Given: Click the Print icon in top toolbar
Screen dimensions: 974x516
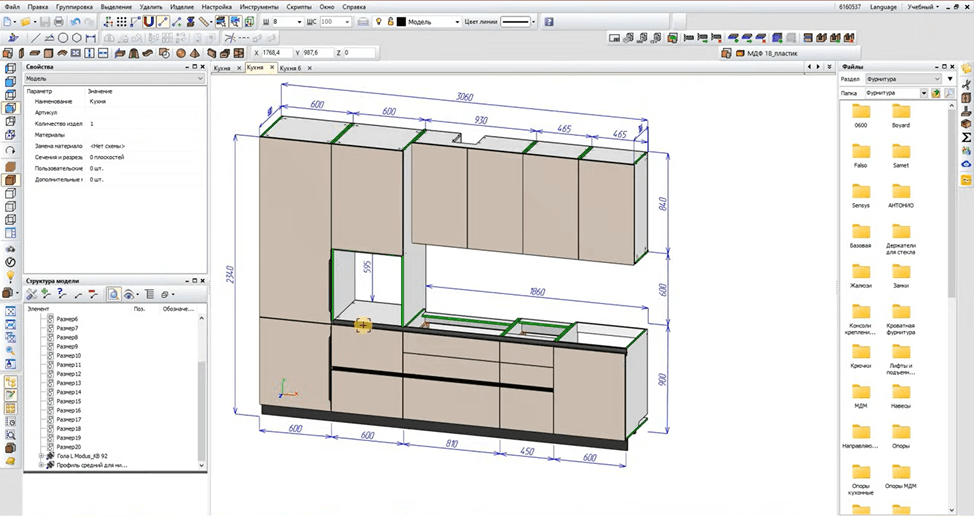Looking at the screenshot, I should pos(58,22).
